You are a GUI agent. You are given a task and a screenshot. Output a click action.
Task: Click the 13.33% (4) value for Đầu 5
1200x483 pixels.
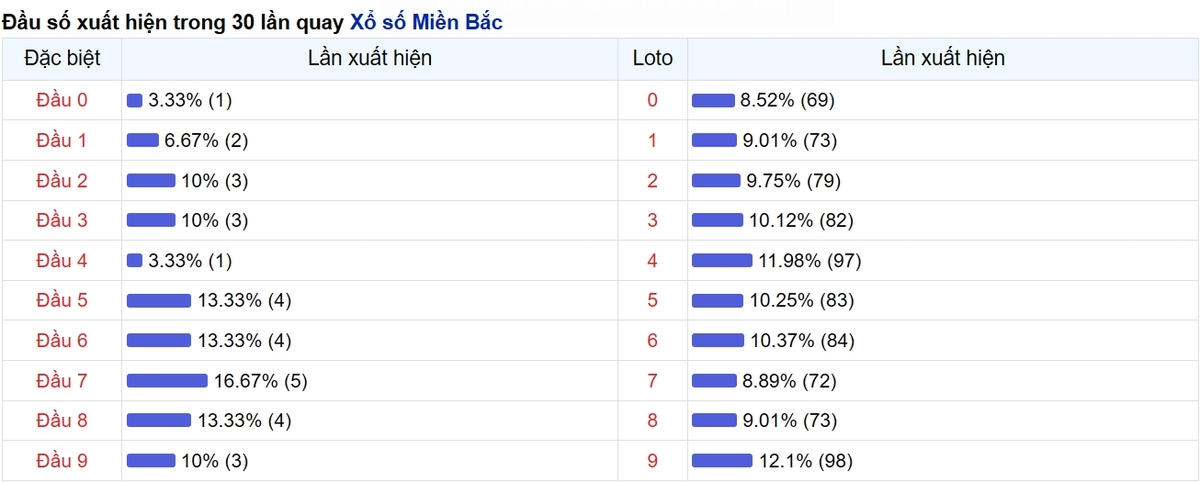click(245, 300)
